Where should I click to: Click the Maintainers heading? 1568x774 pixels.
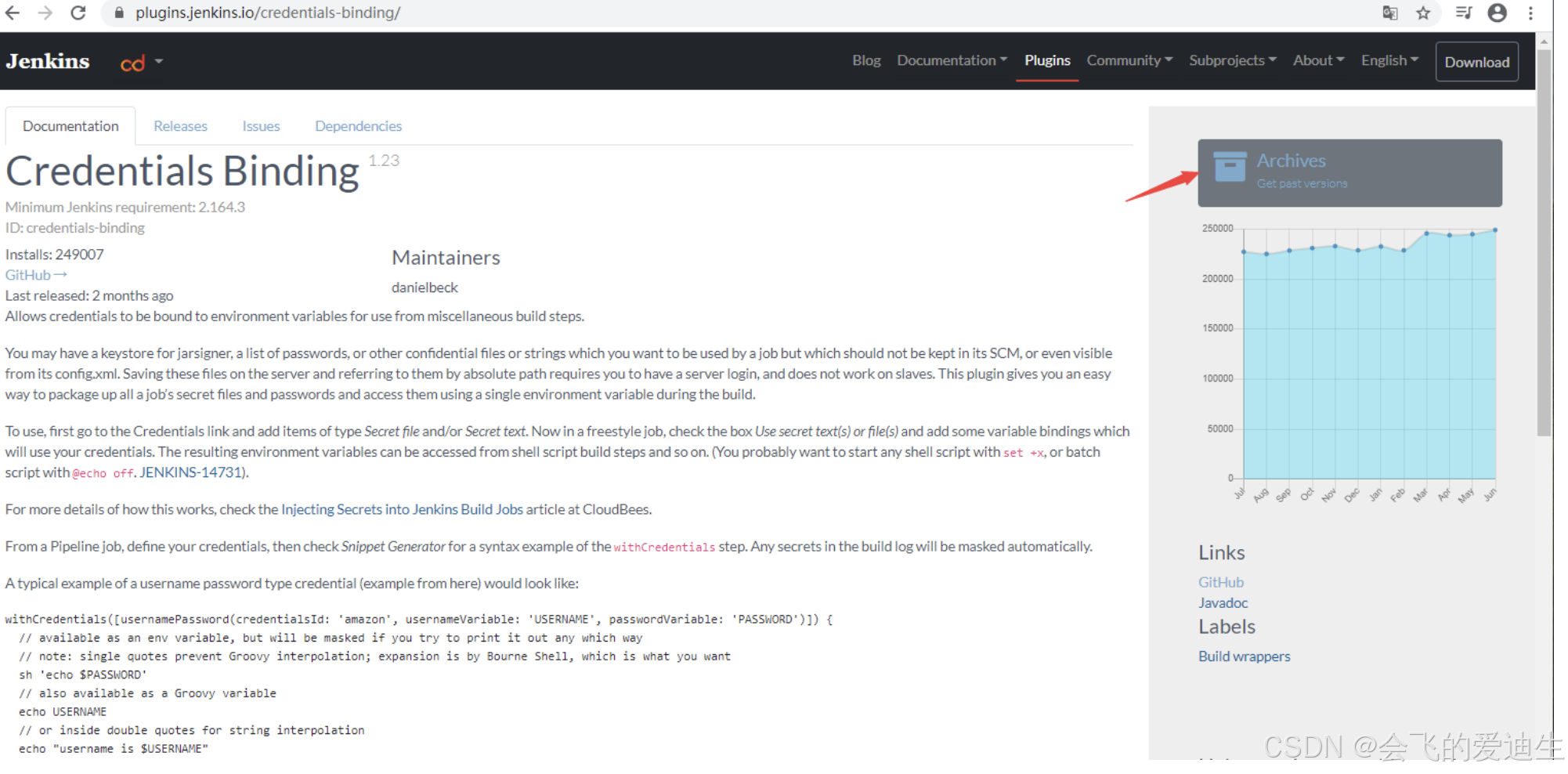(446, 258)
